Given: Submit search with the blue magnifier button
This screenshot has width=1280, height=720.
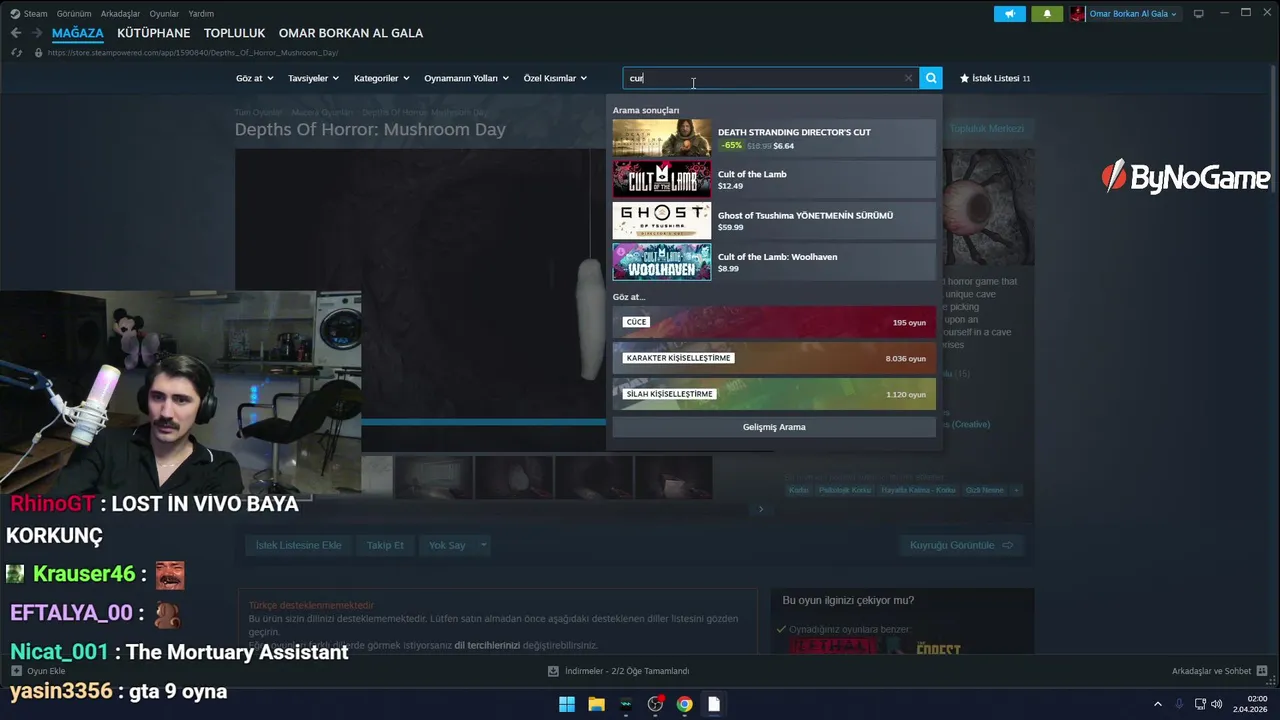Looking at the screenshot, I should coord(931,78).
